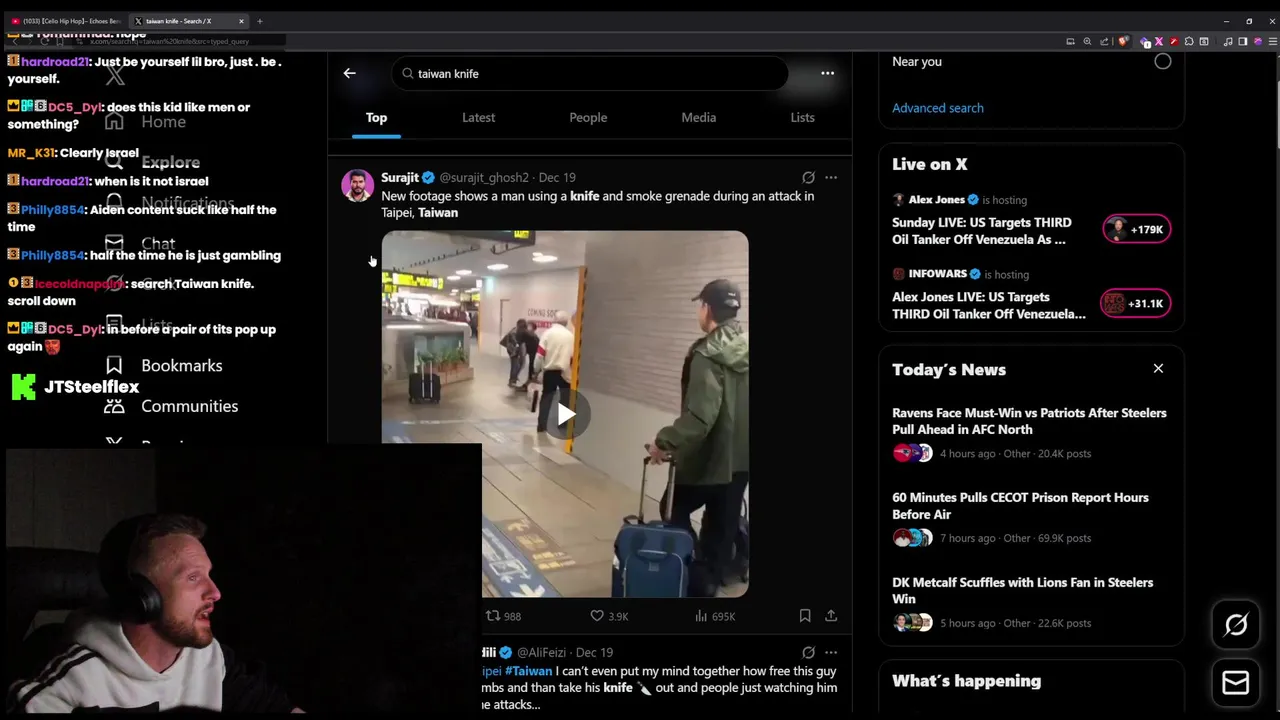This screenshot has width=1280, height=720.
Task: Switch to the Latest tab
Action: coord(478,117)
